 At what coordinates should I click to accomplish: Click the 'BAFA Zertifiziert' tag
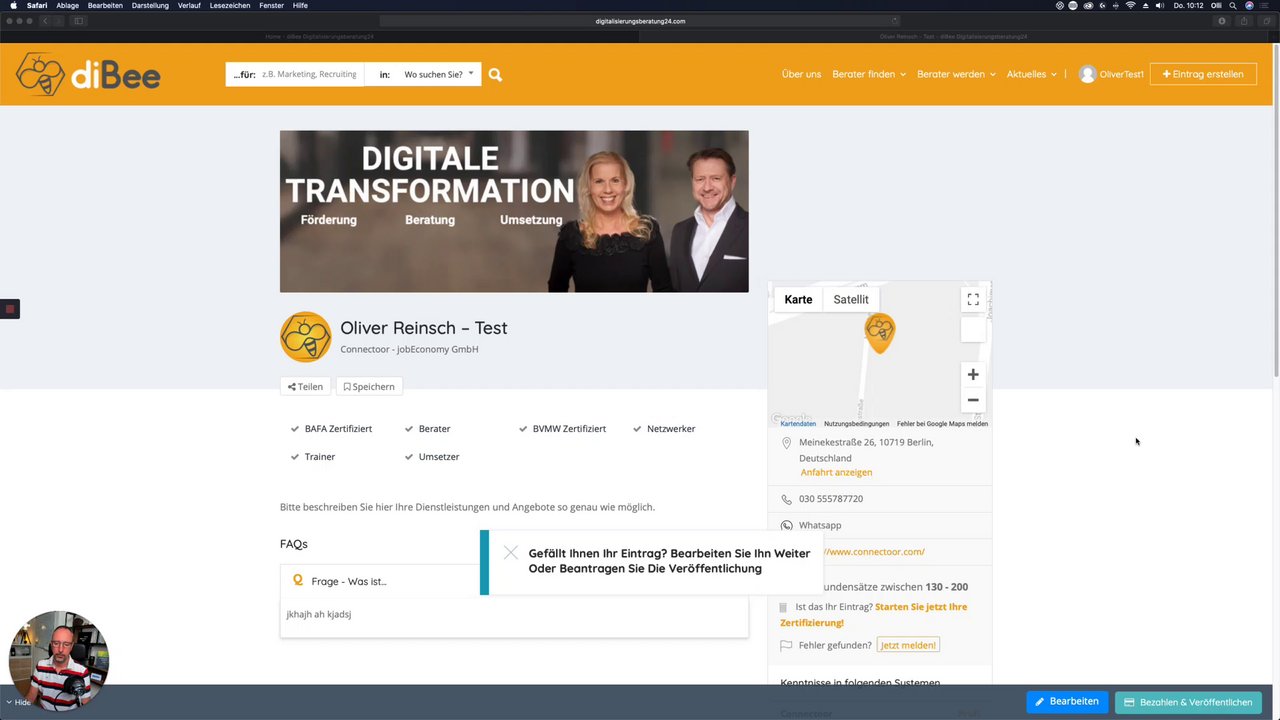(x=338, y=429)
